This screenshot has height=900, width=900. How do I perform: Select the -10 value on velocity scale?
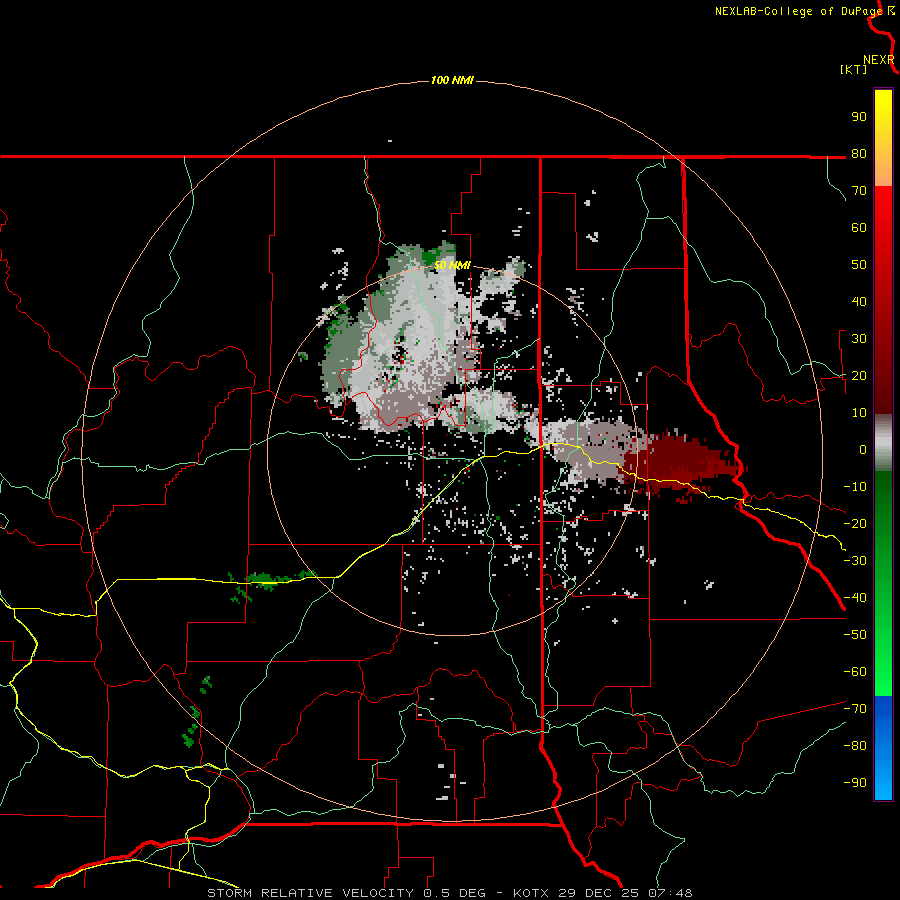855,487
